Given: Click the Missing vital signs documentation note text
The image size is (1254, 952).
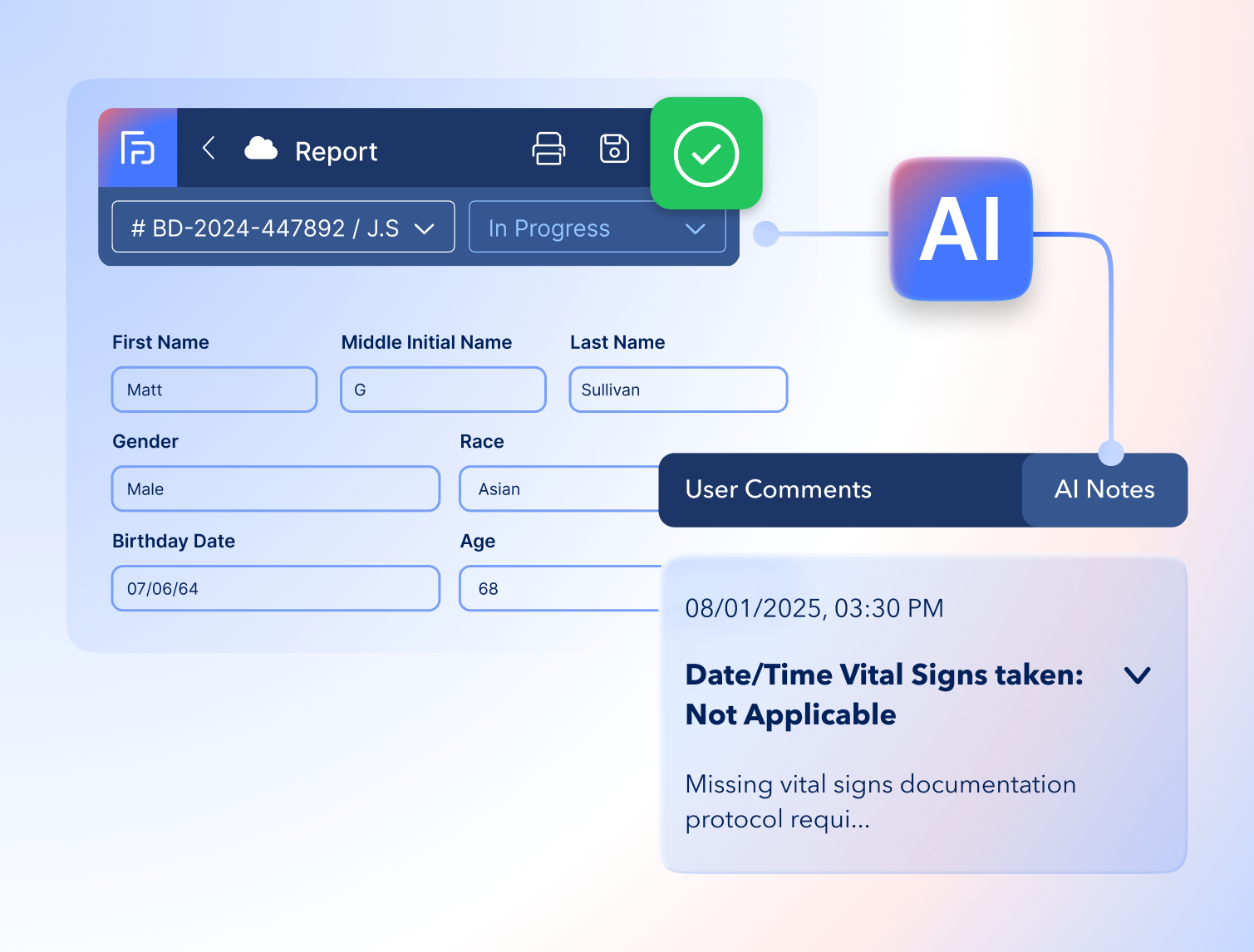Looking at the screenshot, I should (881, 802).
